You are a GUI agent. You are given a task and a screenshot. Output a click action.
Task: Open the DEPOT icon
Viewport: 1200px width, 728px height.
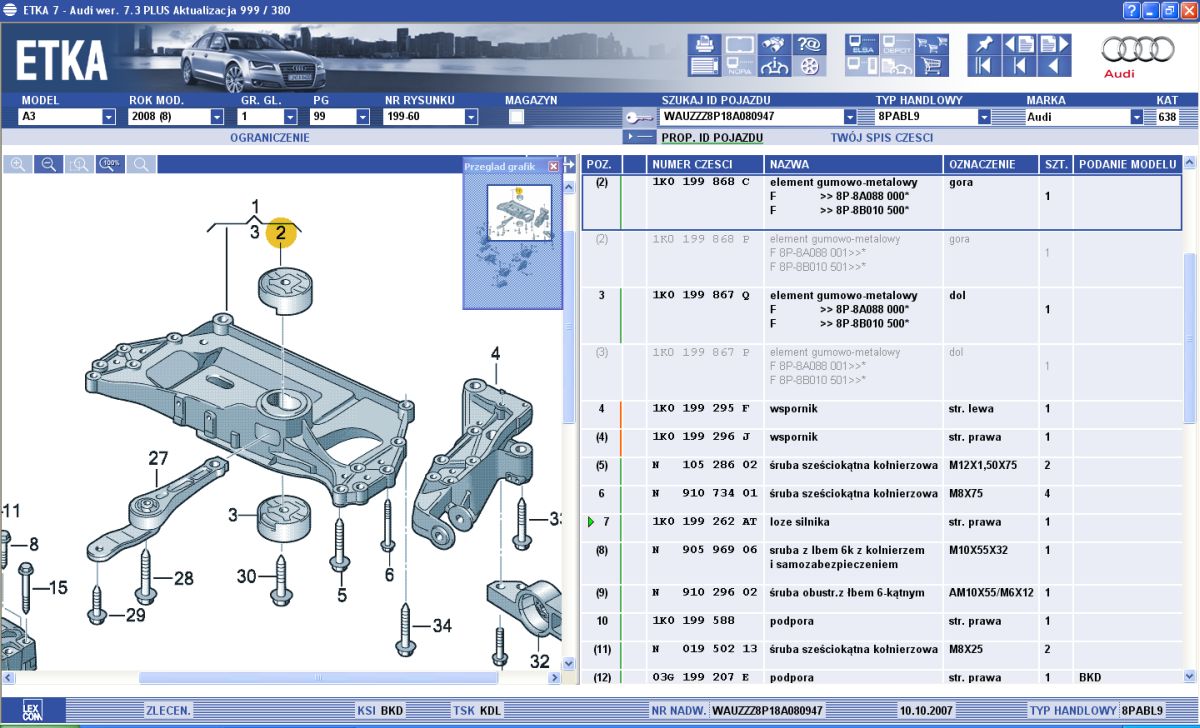coord(897,44)
